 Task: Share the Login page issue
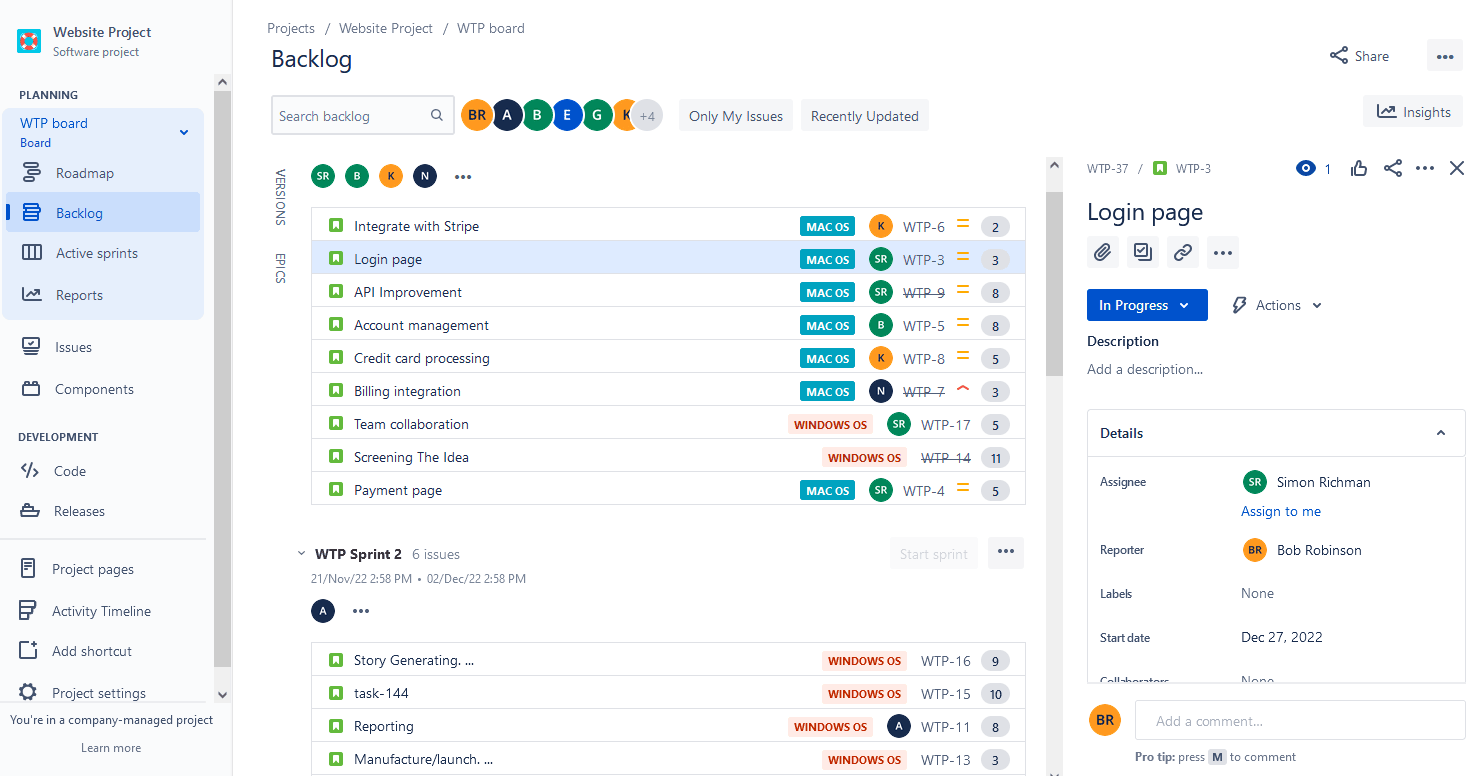click(1393, 168)
